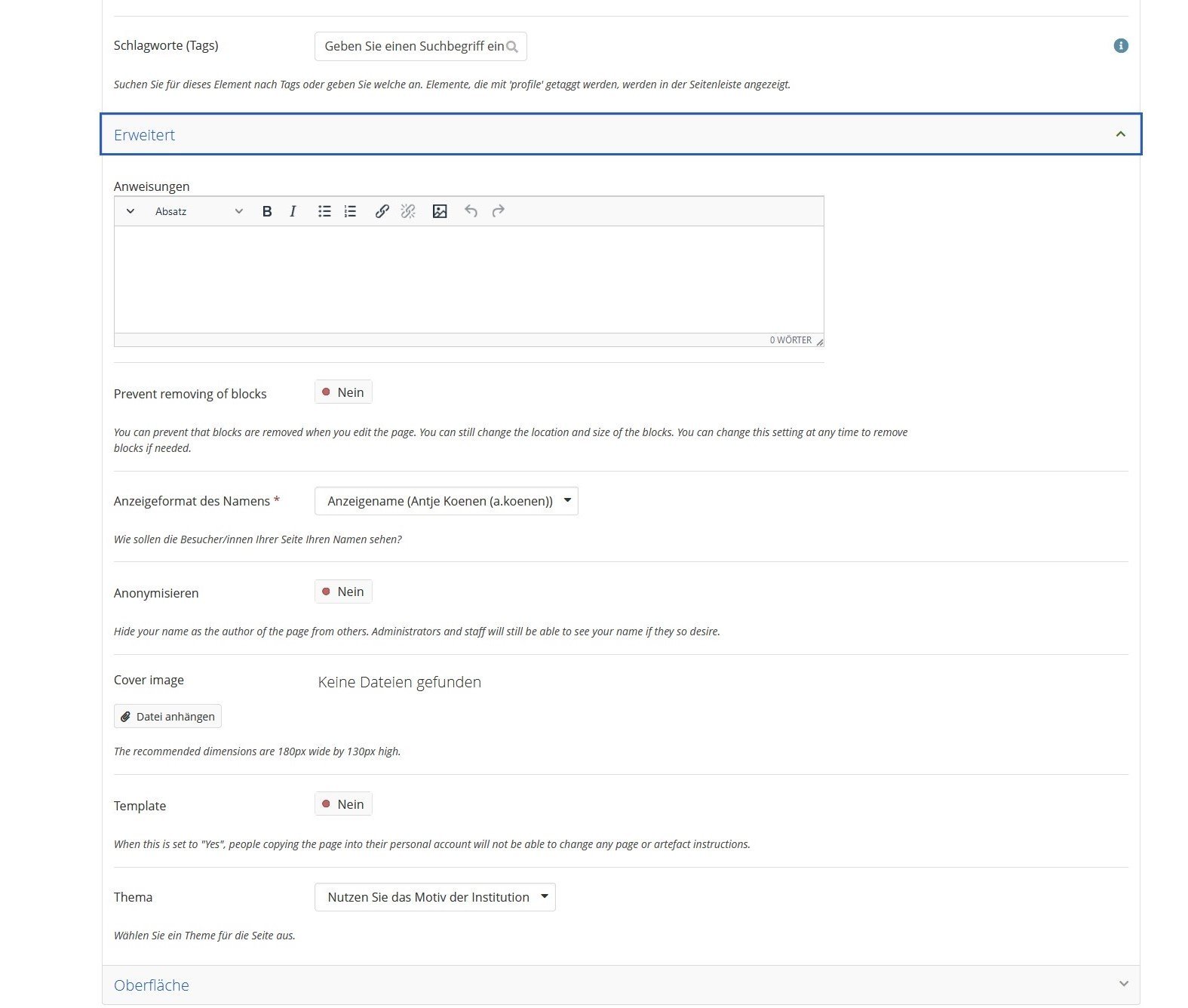Insert a bulleted list in the editor
Image resolution: width=1188 pixels, height=1008 pixels.
point(324,211)
